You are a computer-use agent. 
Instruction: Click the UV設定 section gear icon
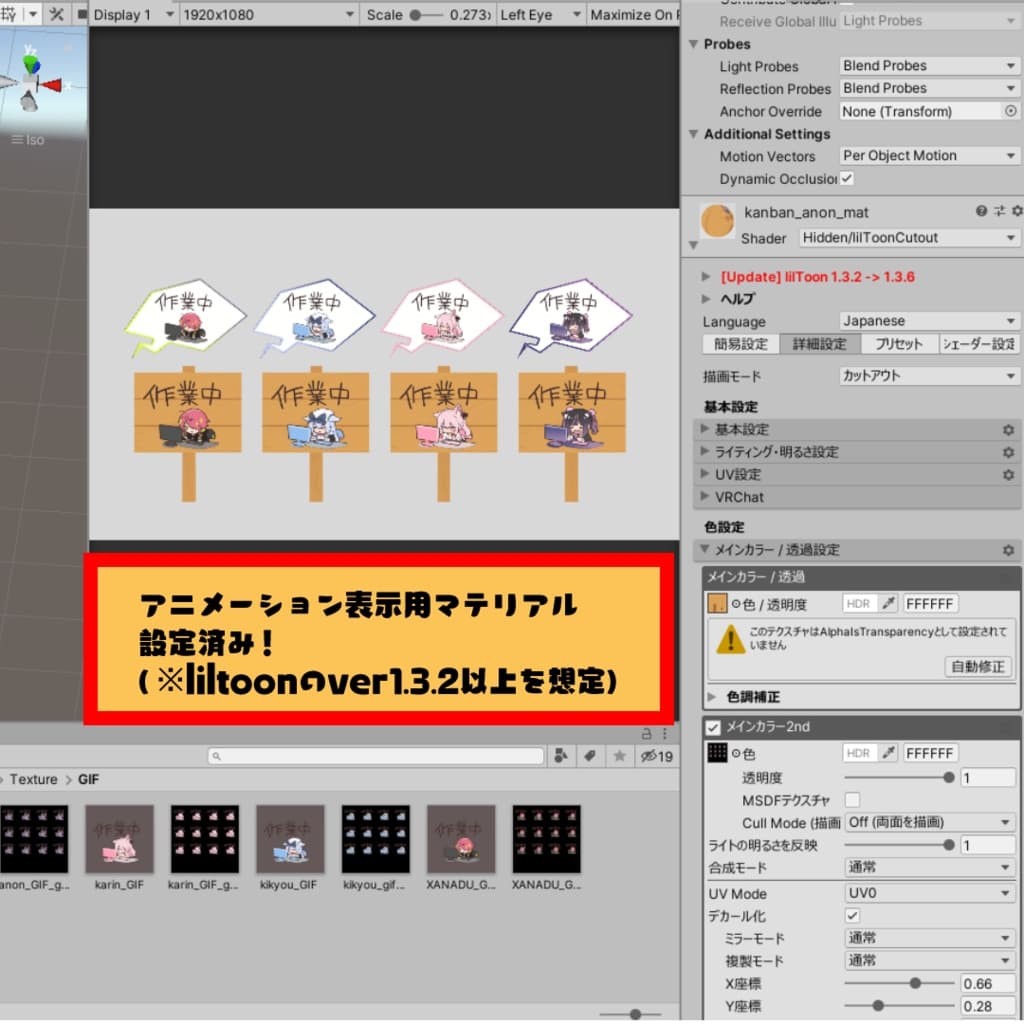pos(1009,474)
